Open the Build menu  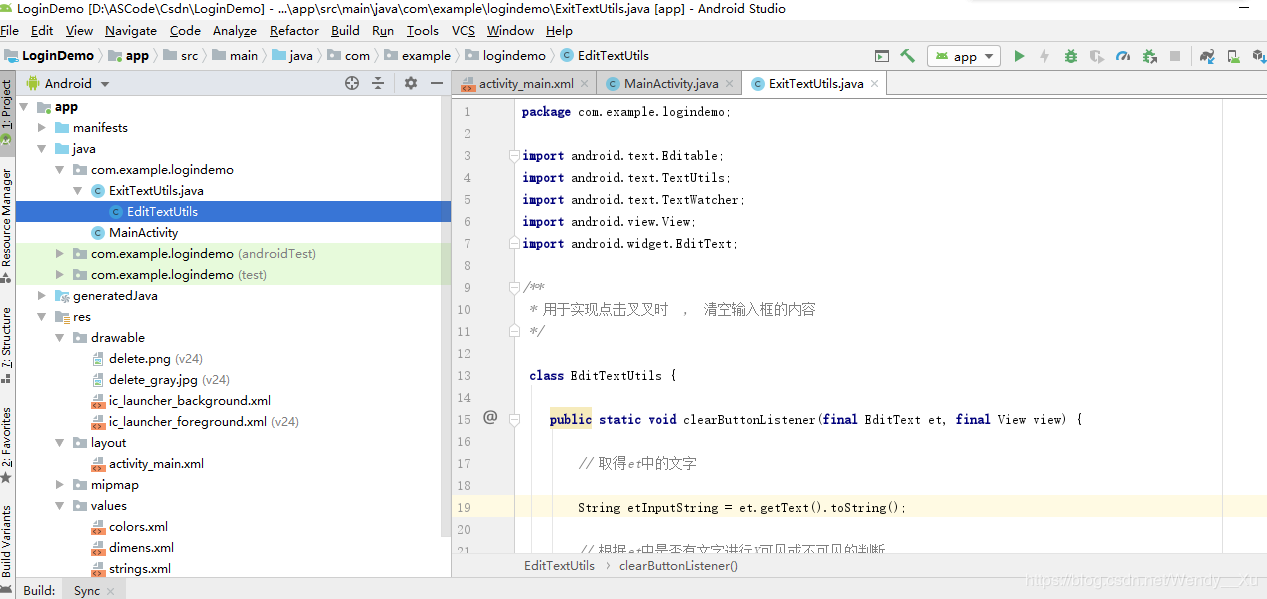[344, 30]
